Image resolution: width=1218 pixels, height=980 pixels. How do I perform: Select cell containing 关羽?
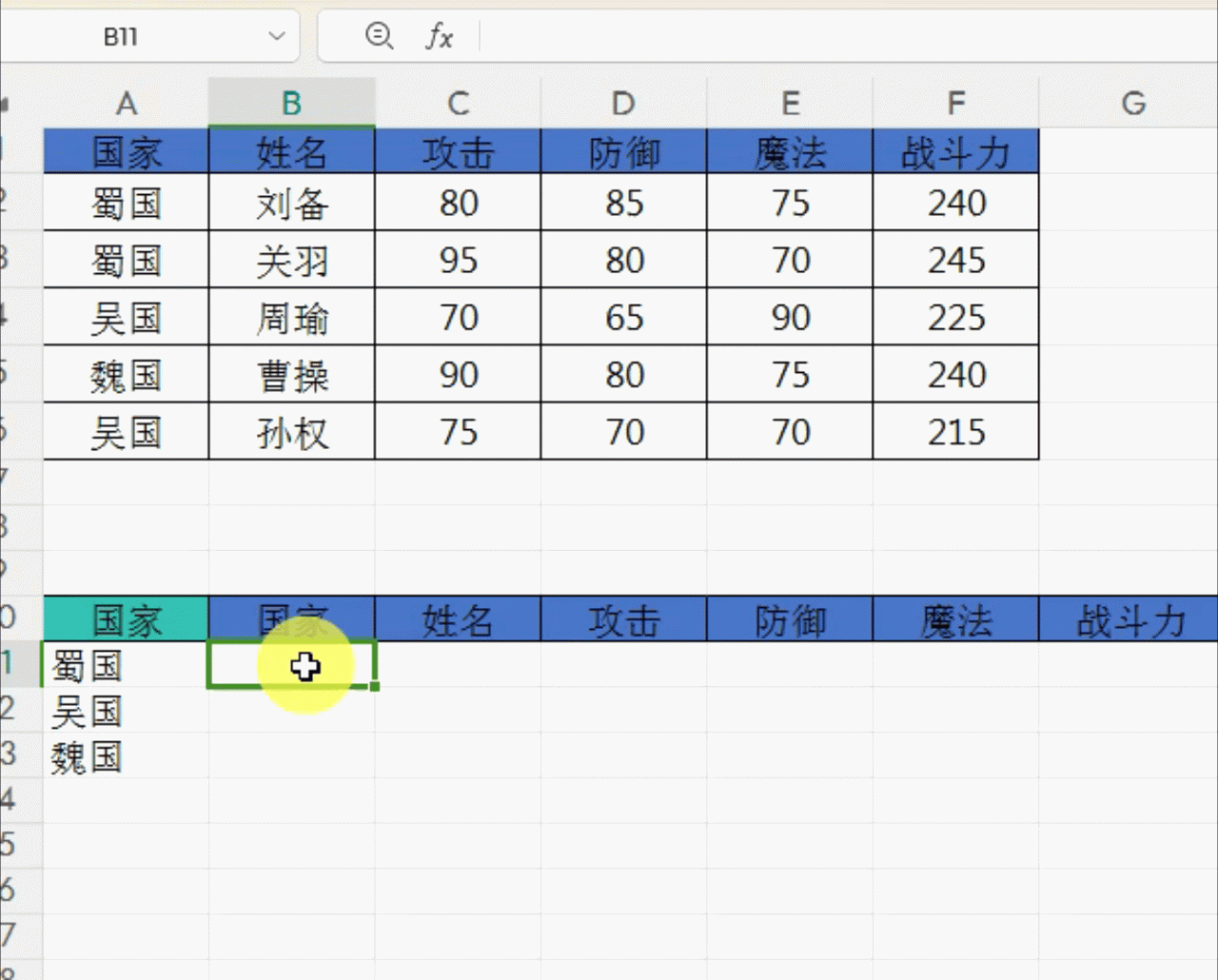[x=291, y=260]
